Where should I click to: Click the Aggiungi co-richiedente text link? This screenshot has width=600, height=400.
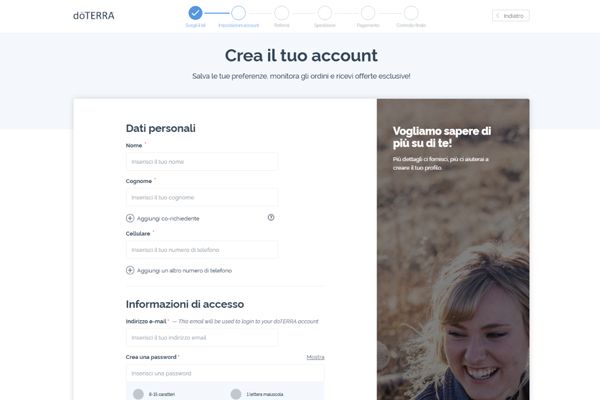click(x=168, y=219)
